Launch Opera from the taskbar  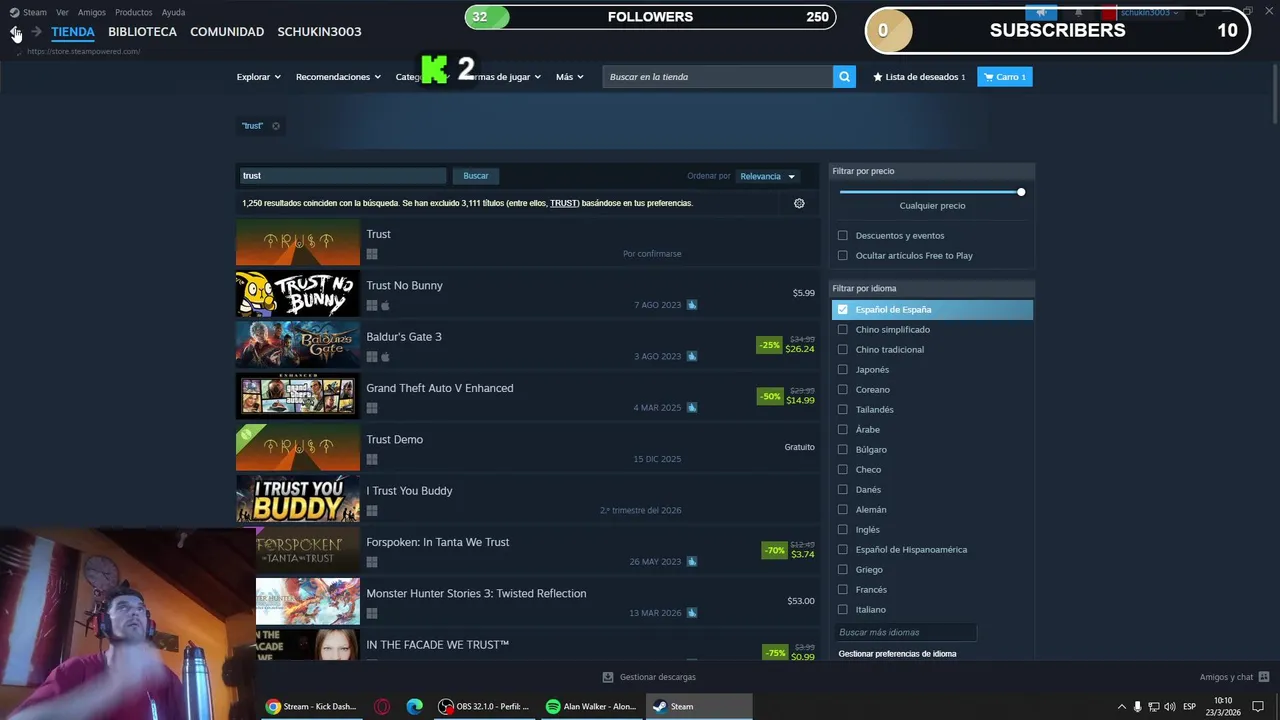tap(382, 706)
